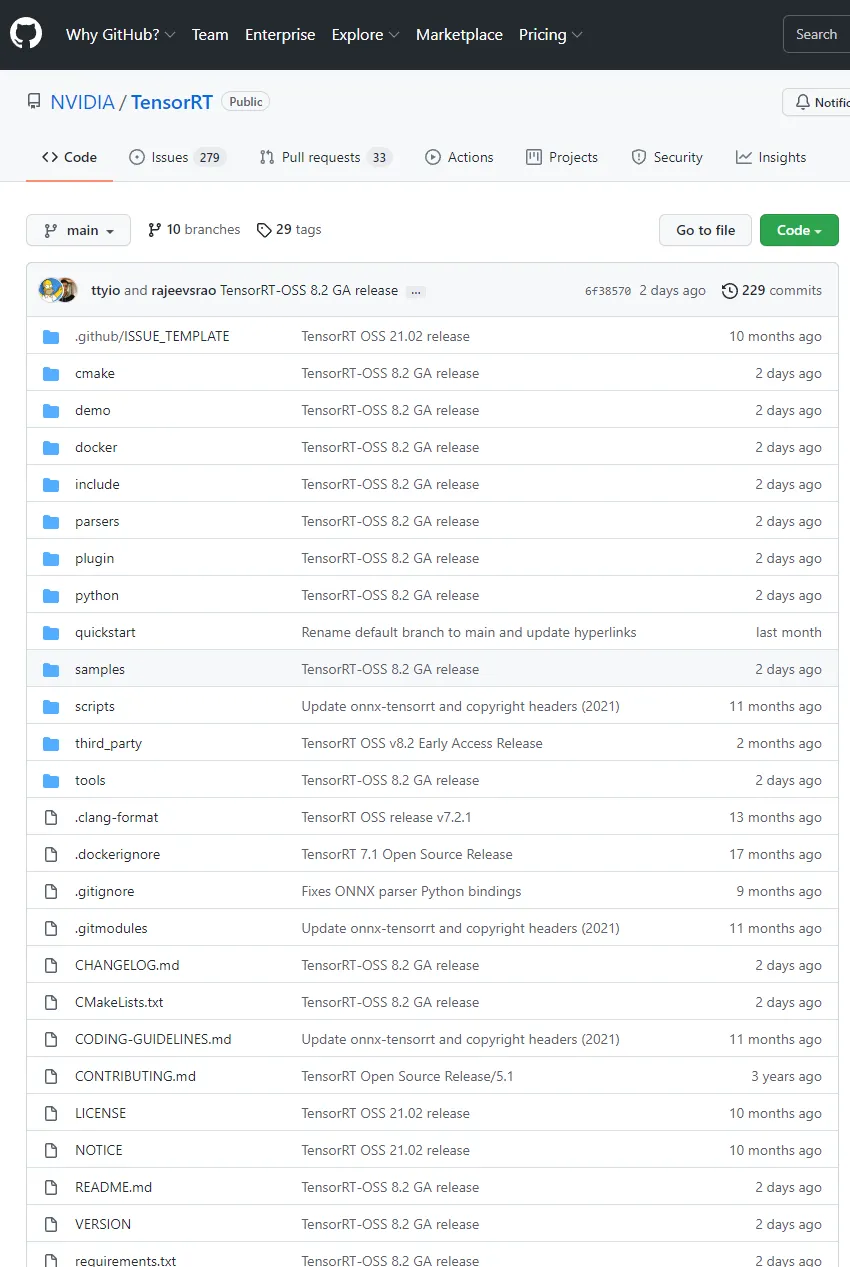Image resolution: width=850 pixels, height=1267 pixels.
Task: Click commit "TensorRT OSS v8.2 Early Access Release"
Action: [x=422, y=743]
